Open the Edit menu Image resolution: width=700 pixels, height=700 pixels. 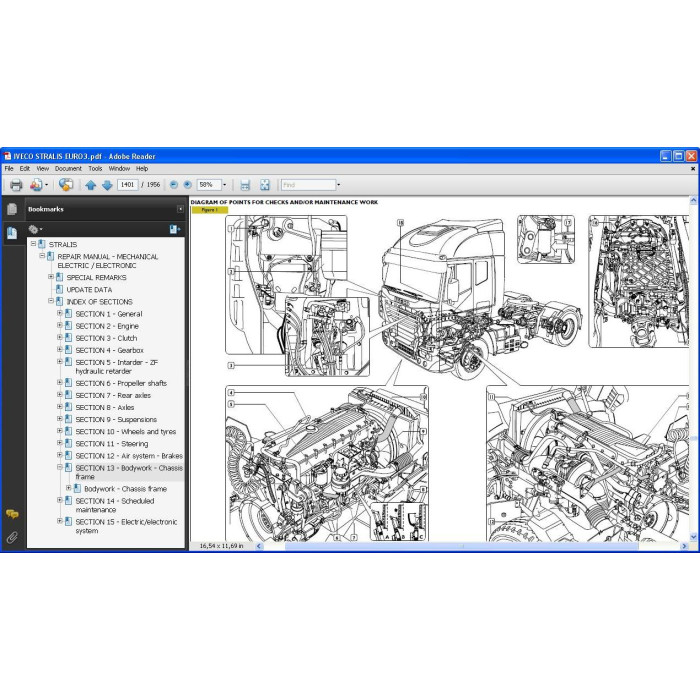pyautogui.click(x=25, y=169)
